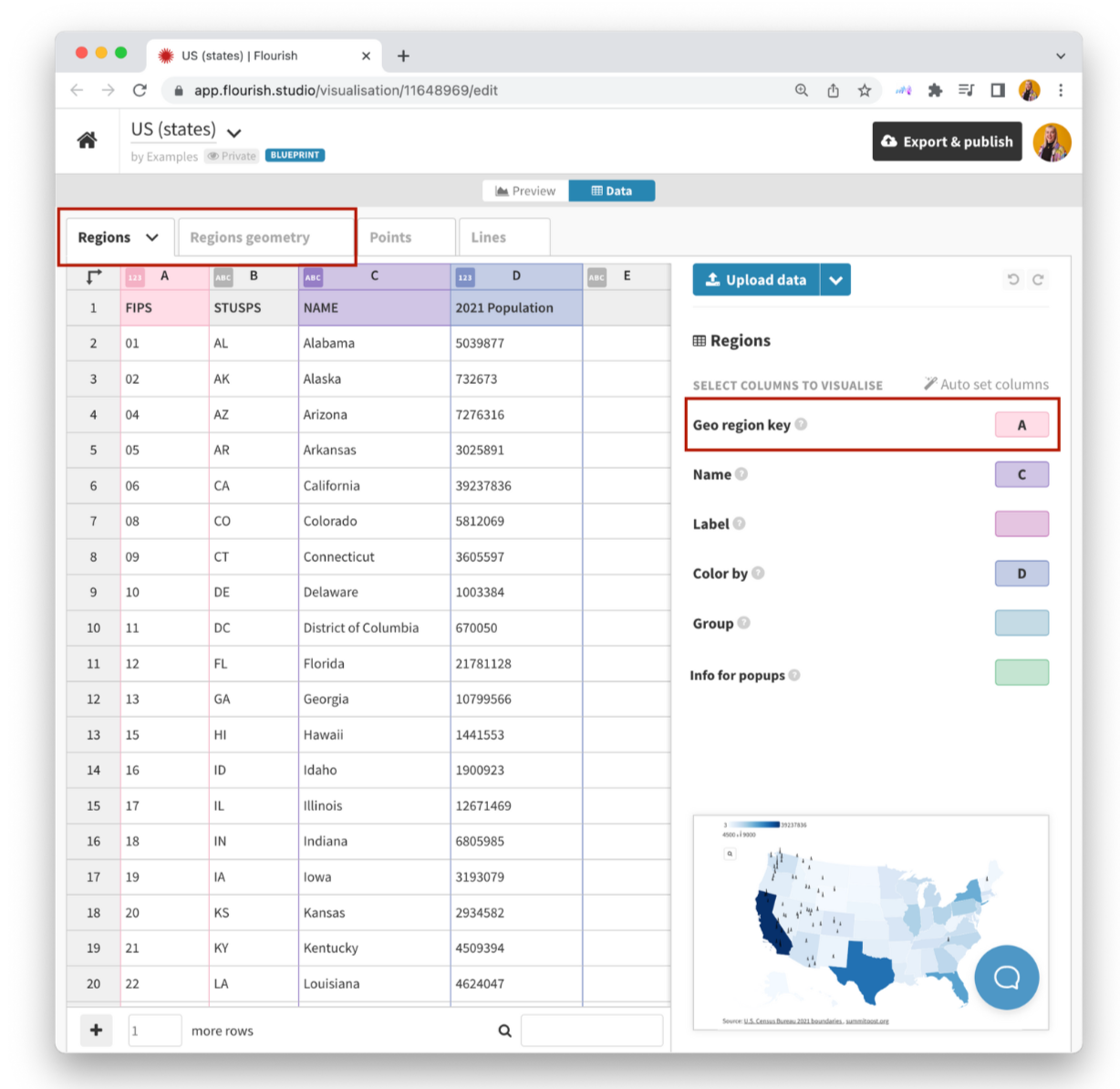1120x1089 pixels.
Task: Open the Lines sheet tab
Action: click(504, 237)
